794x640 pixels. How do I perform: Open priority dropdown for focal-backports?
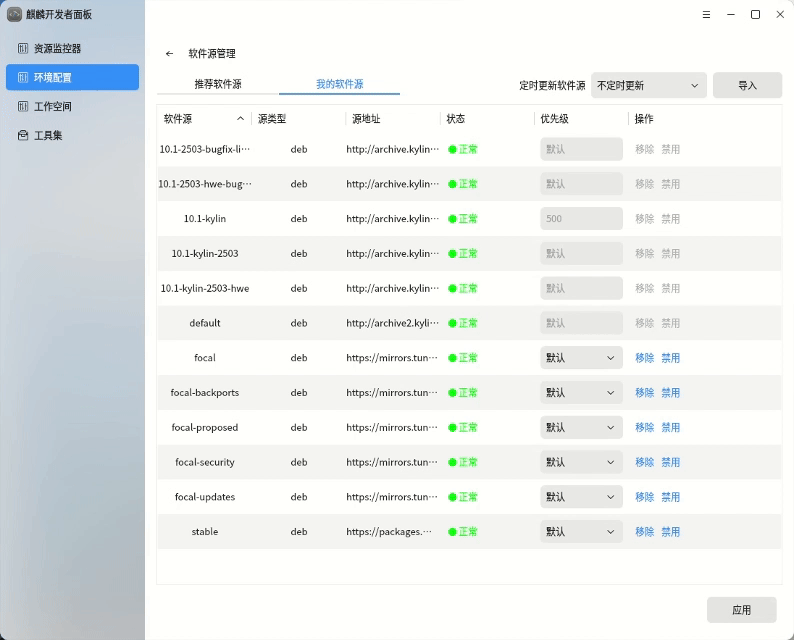pos(581,393)
